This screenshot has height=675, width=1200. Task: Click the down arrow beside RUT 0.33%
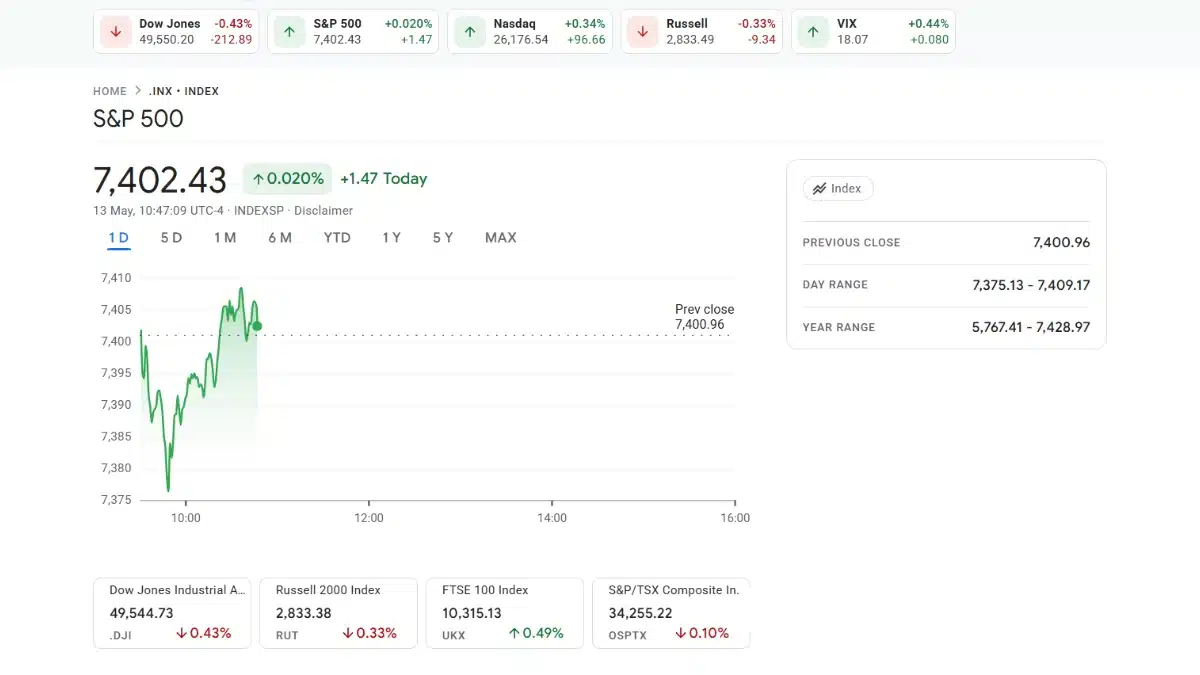(x=348, y=633)
